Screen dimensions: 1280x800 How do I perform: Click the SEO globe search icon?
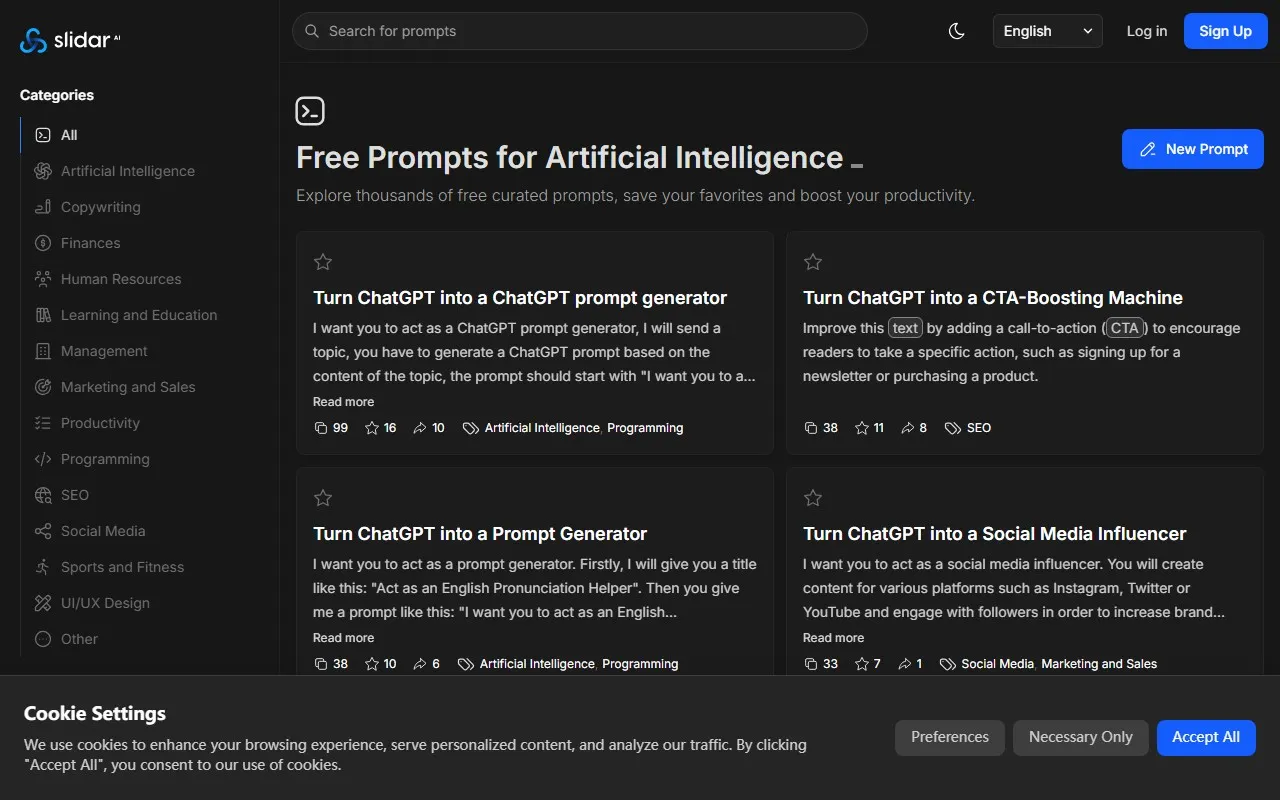coord(43,495)
